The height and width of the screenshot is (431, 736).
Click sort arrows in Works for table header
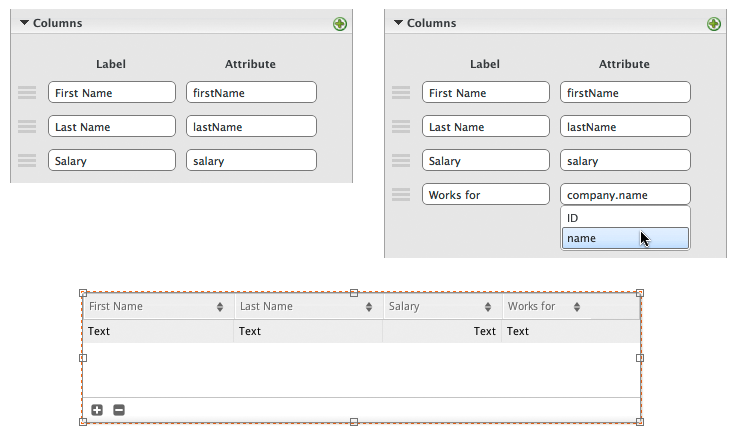[x=577, y=307]
